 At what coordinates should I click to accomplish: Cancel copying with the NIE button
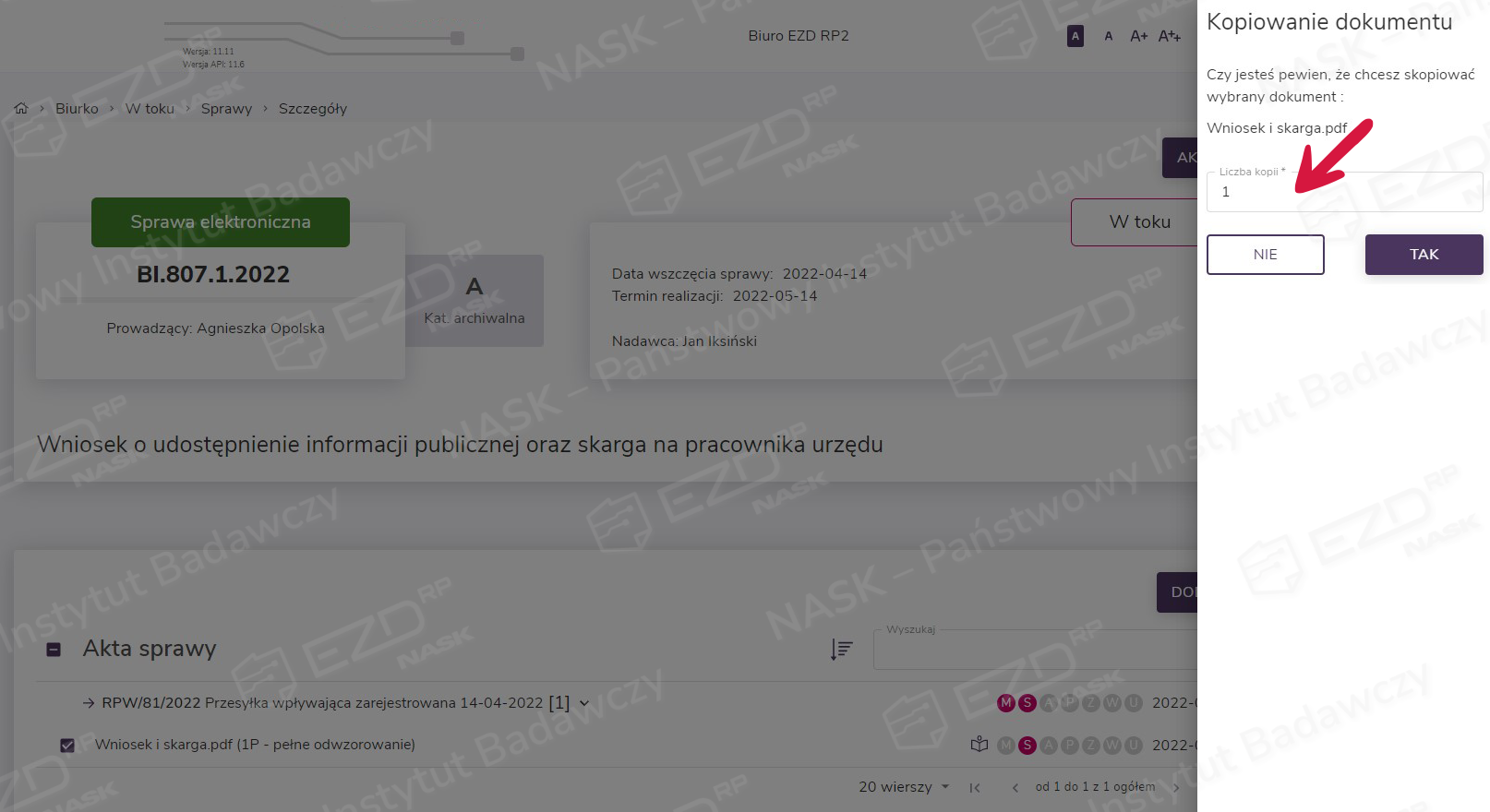click(x=1265, y=255)
